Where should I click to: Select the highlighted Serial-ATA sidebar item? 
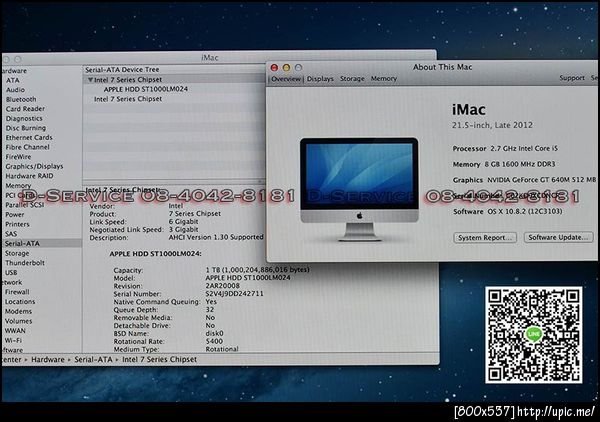41,243
